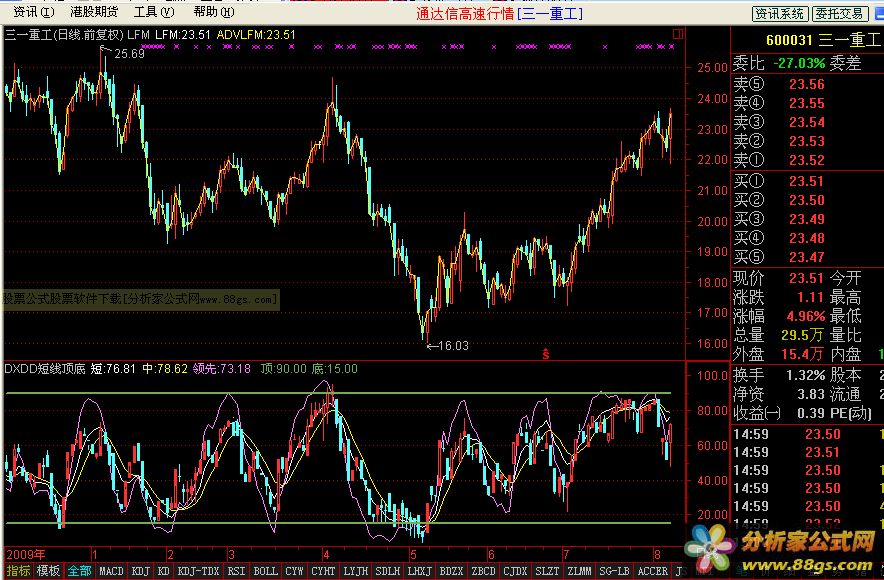The image size is (884, 580).
Task: Click the 涨幅 4.96% value
Action: click(806, 316)
